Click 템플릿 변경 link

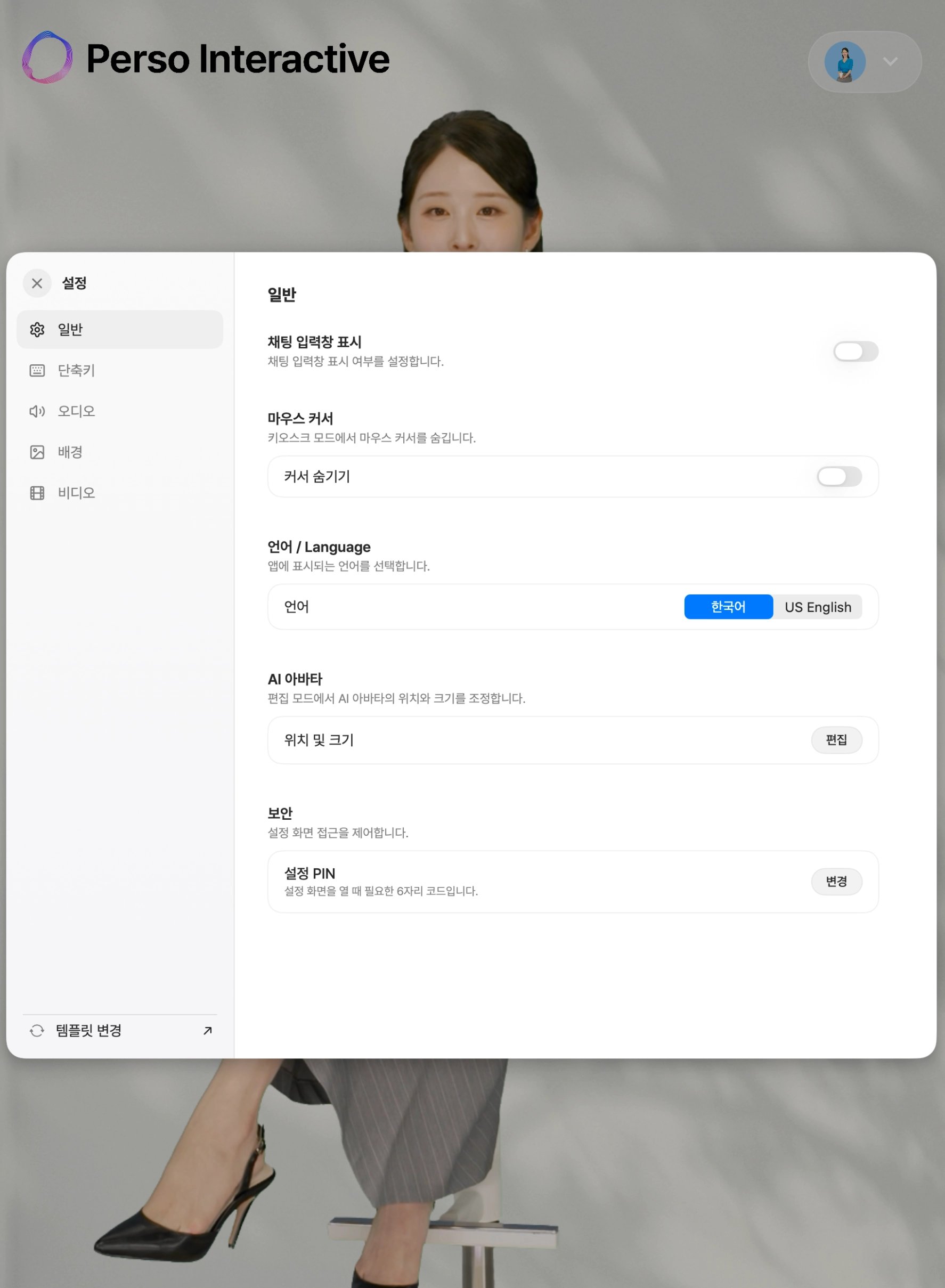pyautogui.click(x=119, y=1031)
